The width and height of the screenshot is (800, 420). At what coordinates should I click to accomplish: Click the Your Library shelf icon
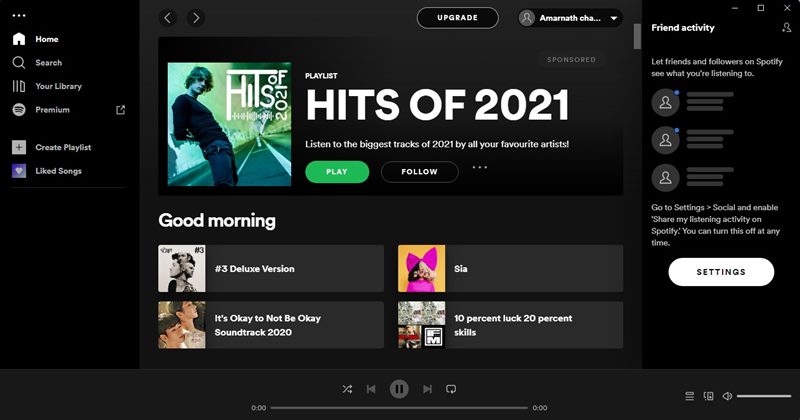(x=19, y=86)
